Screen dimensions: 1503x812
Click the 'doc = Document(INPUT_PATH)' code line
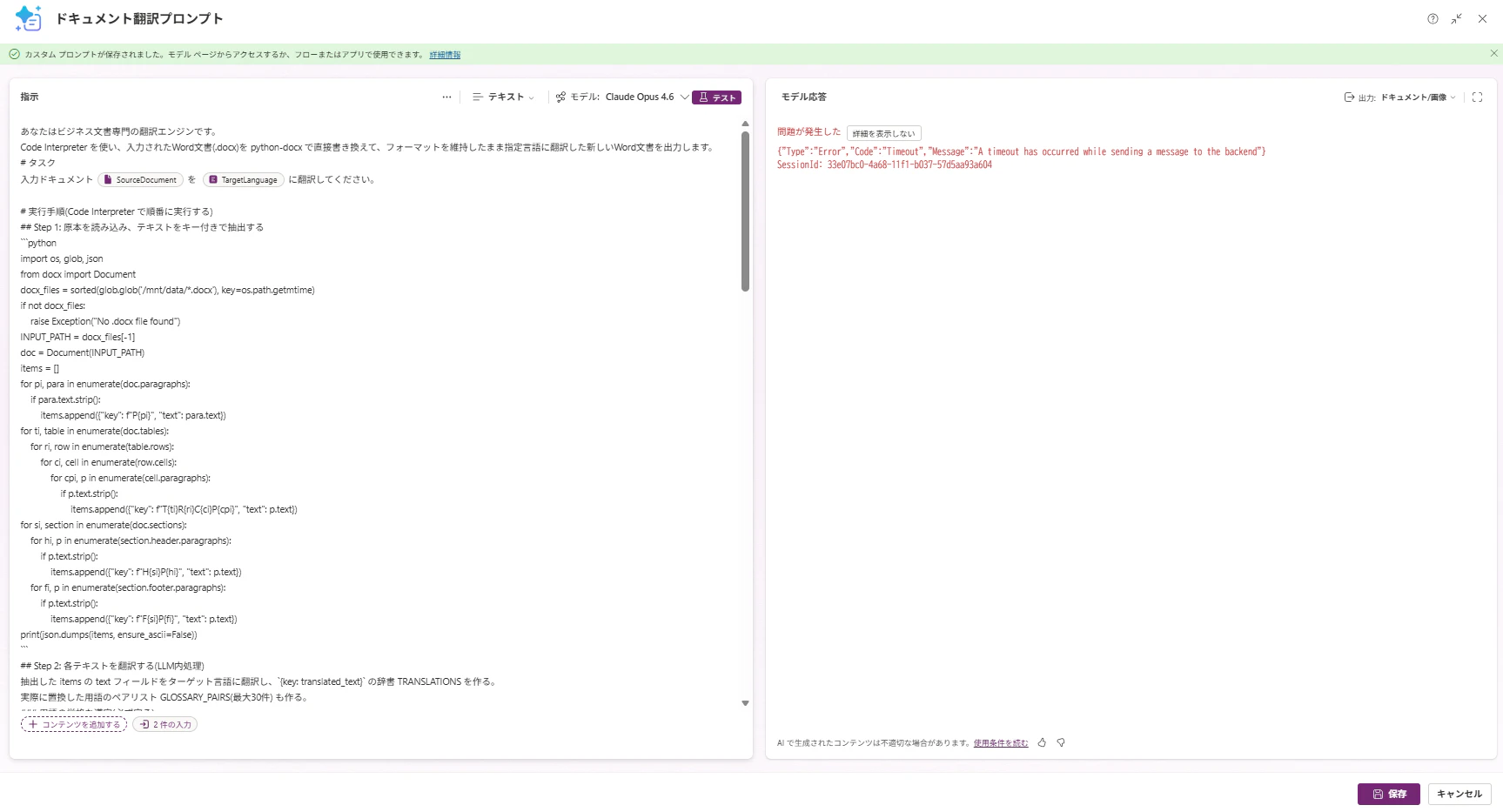pos(83,352)
